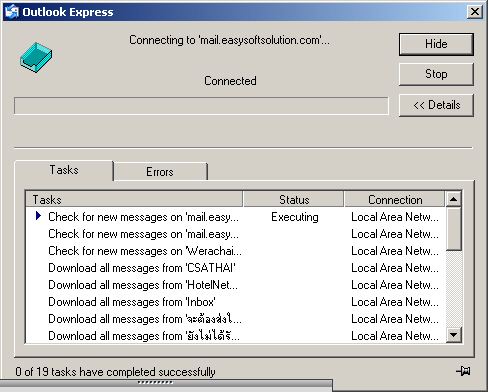Click the blue arrow executing-task indicator
The width and height of the screenshot is (488, 392).
[x=38, y=216]
